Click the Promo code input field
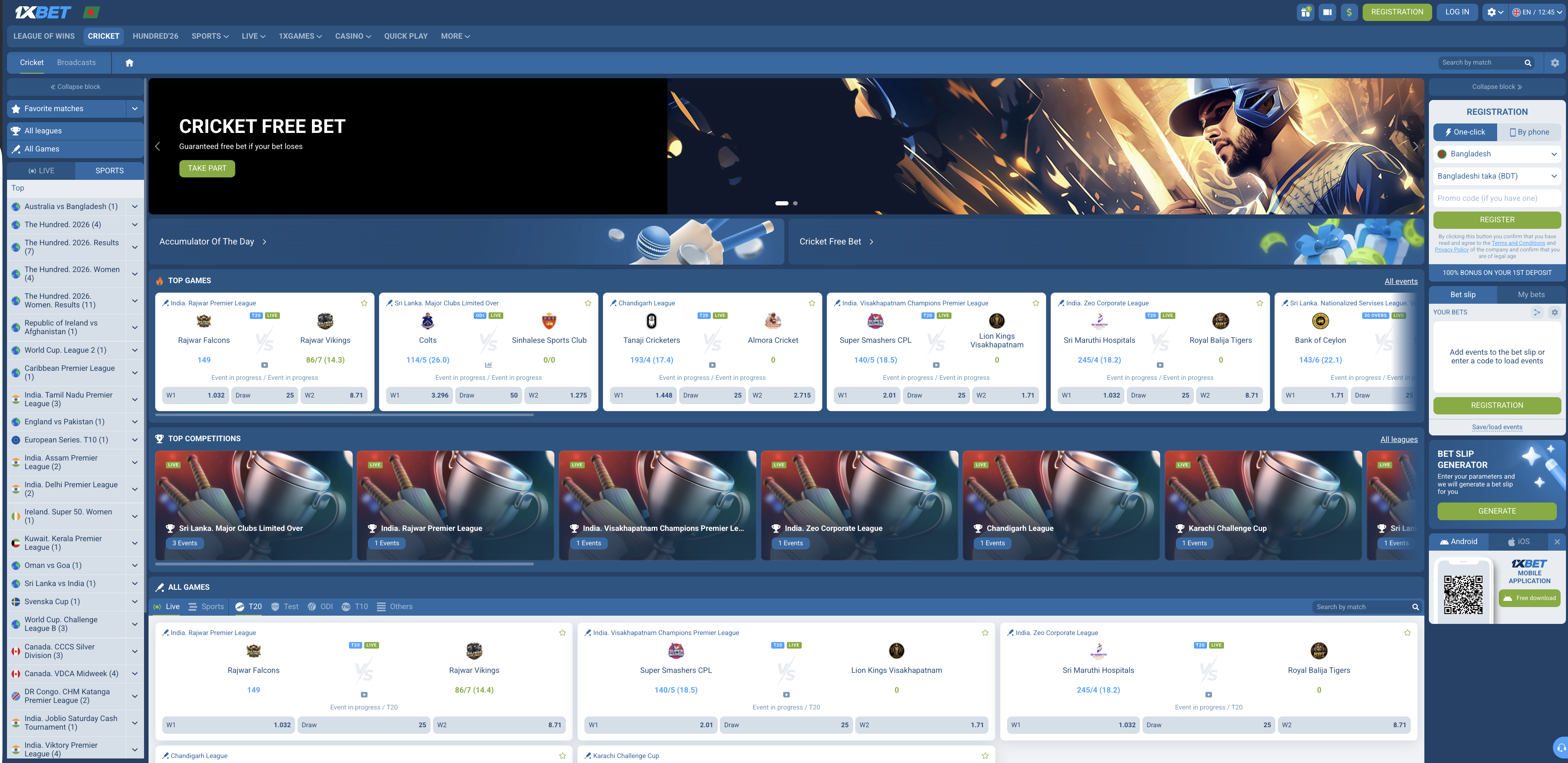Viewport: 1568px width, 763px height. (x=1497, y=198)
